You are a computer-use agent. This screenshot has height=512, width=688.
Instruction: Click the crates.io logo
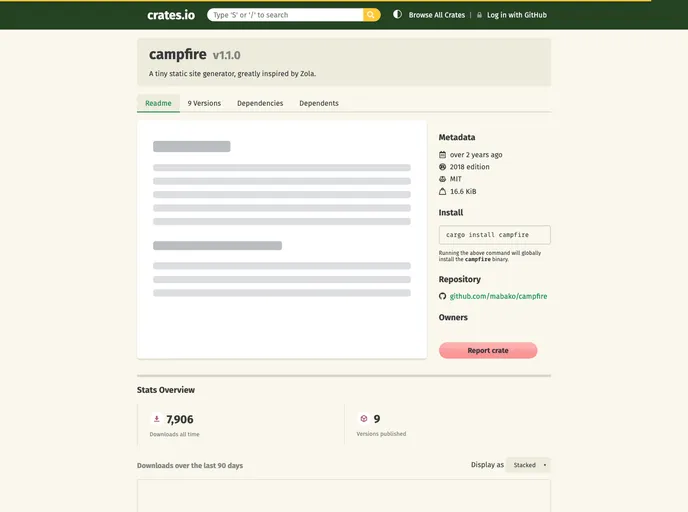171,15
